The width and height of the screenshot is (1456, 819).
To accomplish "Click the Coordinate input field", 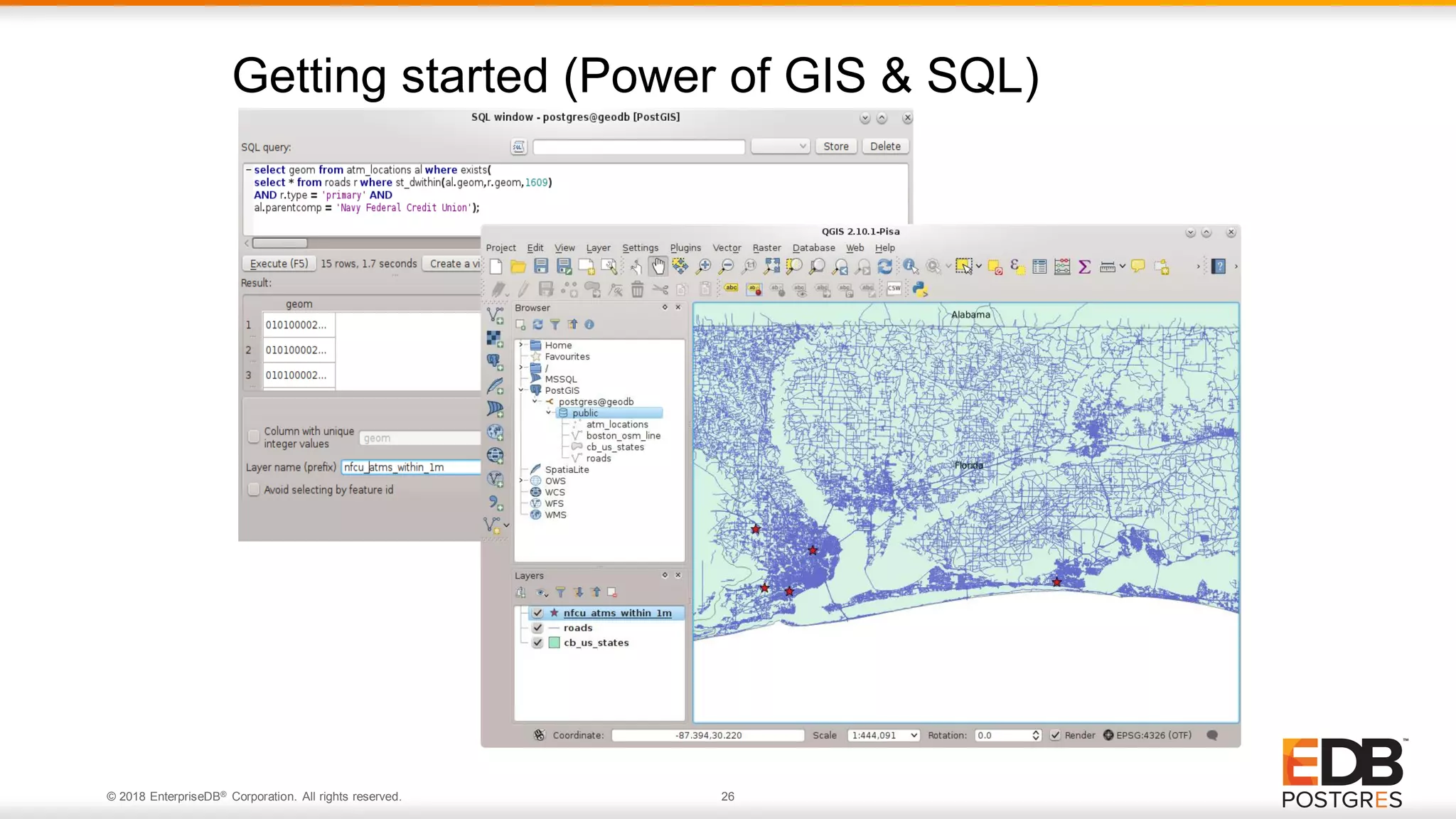I will click(x=707, y=735).
